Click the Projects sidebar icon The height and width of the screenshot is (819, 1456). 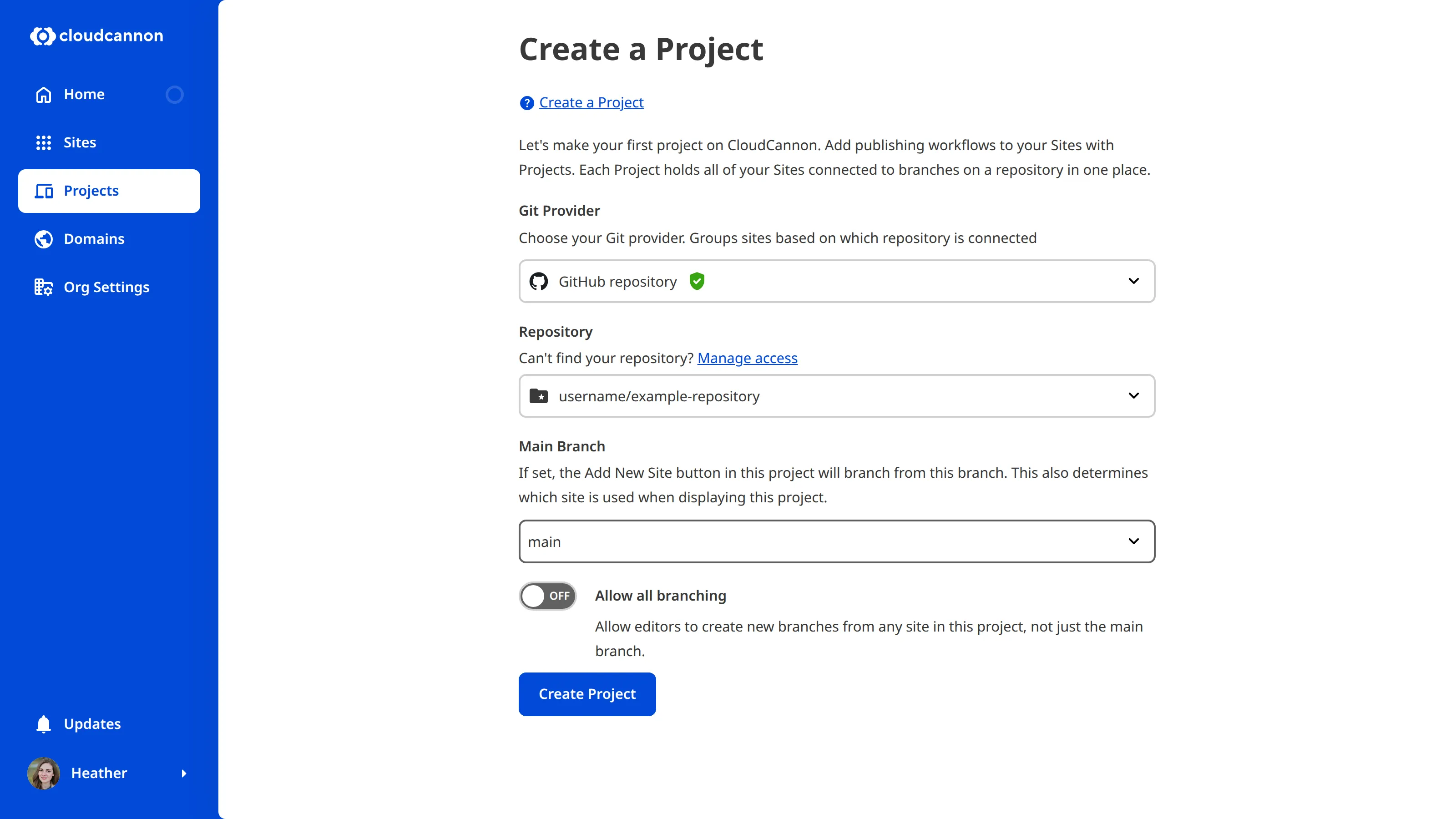44,191
